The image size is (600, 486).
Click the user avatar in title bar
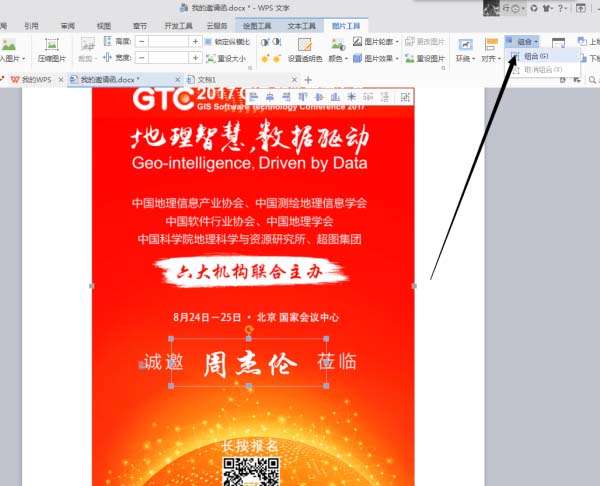point(491,8)
